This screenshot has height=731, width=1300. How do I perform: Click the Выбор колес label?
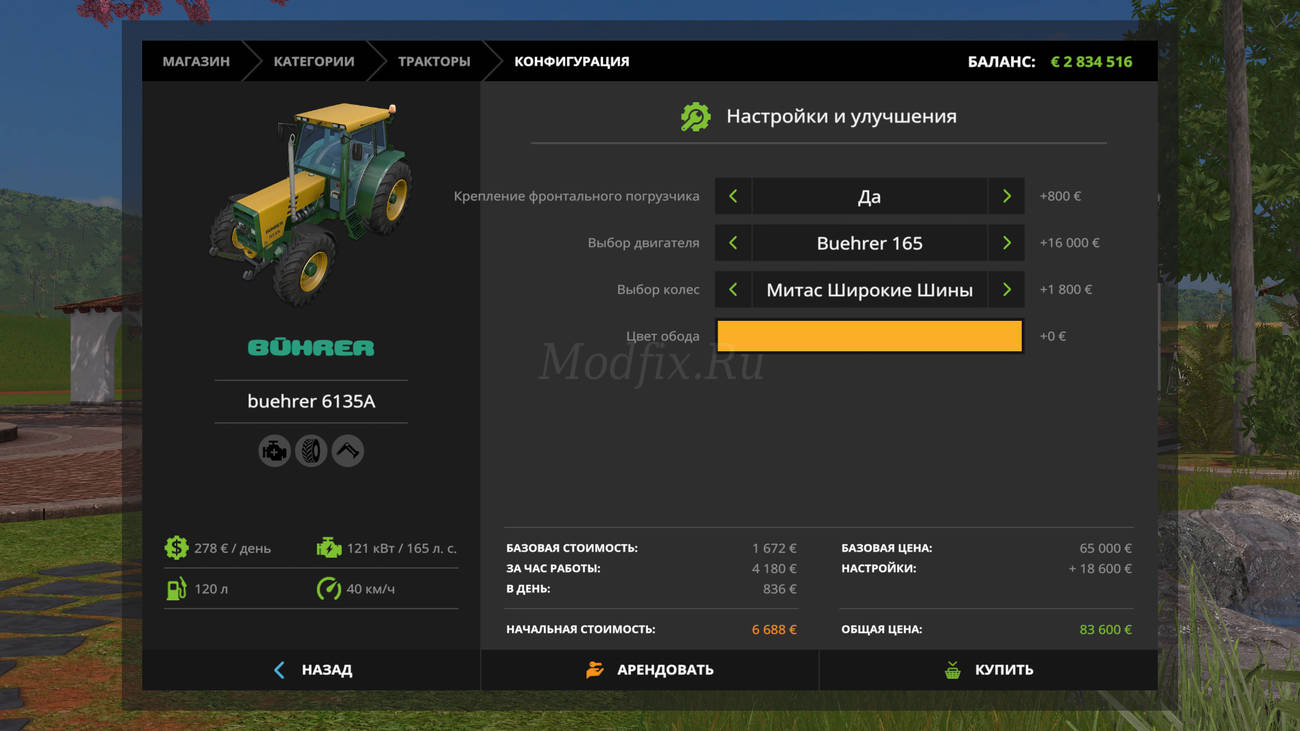(x=658, y=290)
